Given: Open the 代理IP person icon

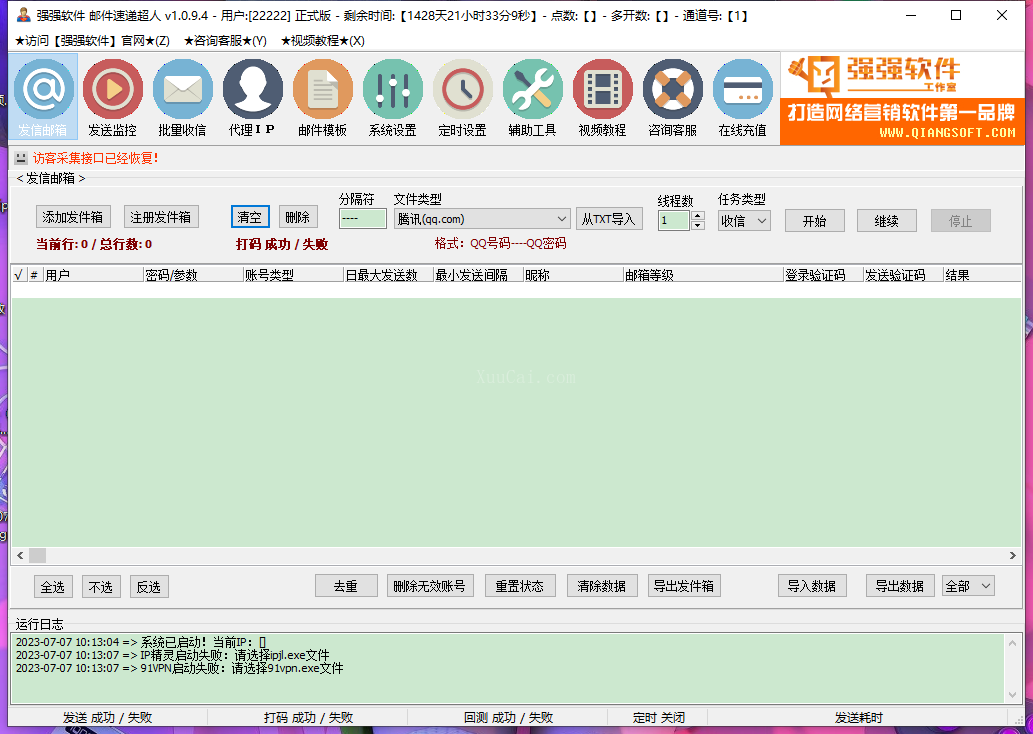Looking at the screenshot, I should [x=252, y=90].
